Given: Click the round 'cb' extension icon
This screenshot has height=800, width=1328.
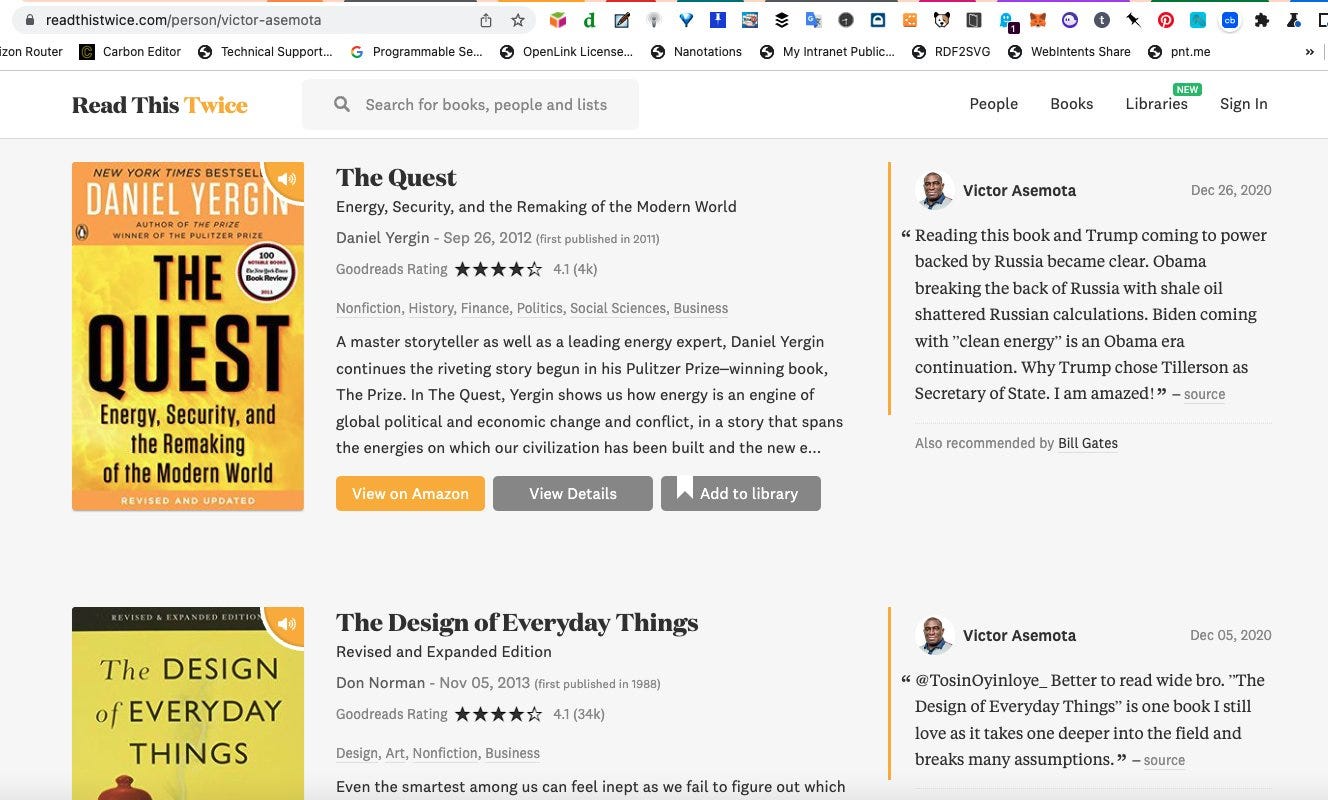Looking at the screenshot, I should tap(1230, 20).
